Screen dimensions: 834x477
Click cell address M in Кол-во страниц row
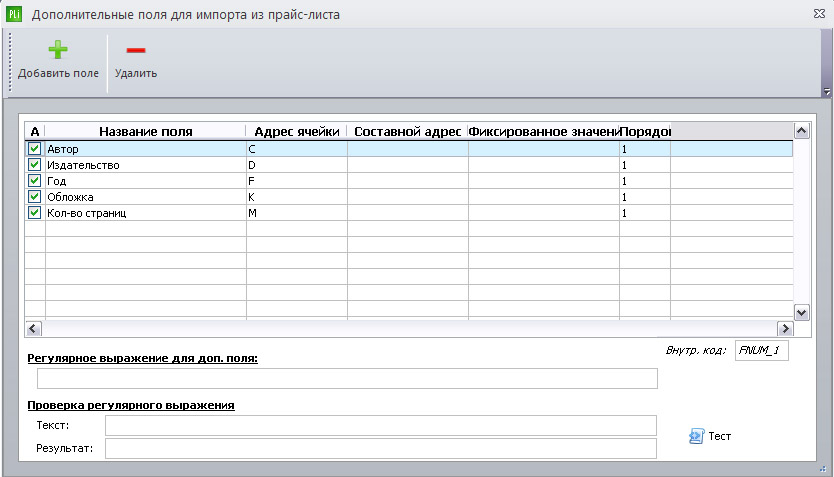tap(297, 213)
